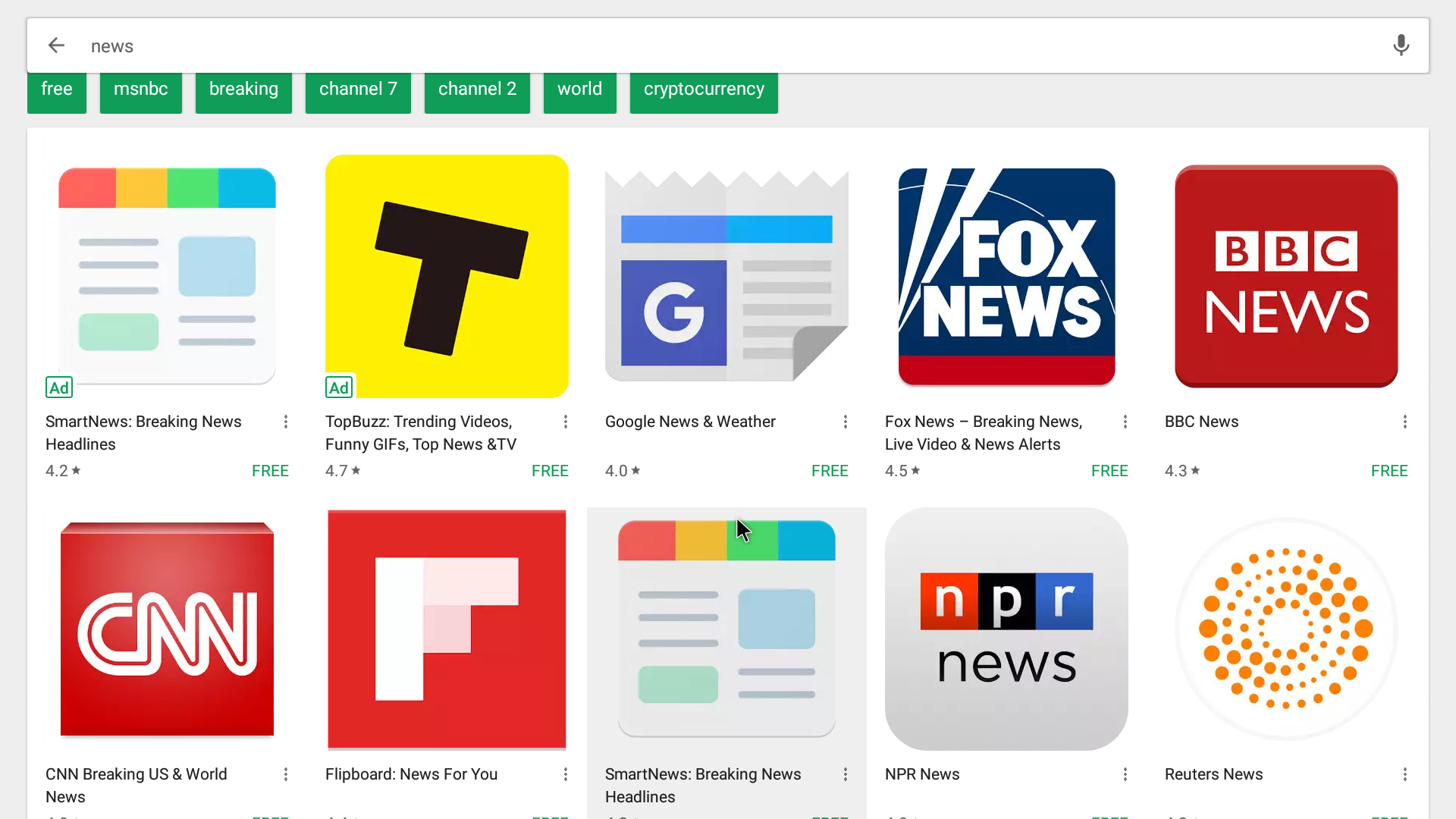Open overflow menu for BBC News listing
This screenshot has height=819, width=1456.
[x=1405, y=422]
